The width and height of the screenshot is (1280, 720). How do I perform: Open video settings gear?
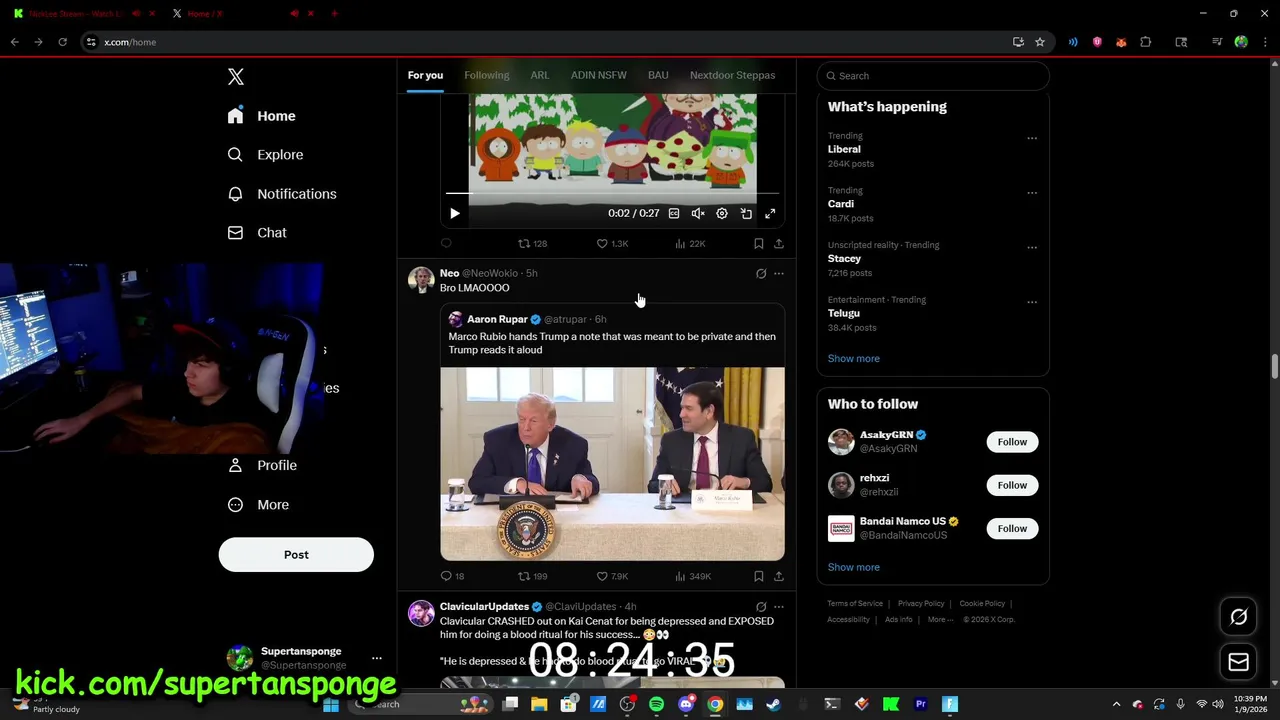coord(722,213)
